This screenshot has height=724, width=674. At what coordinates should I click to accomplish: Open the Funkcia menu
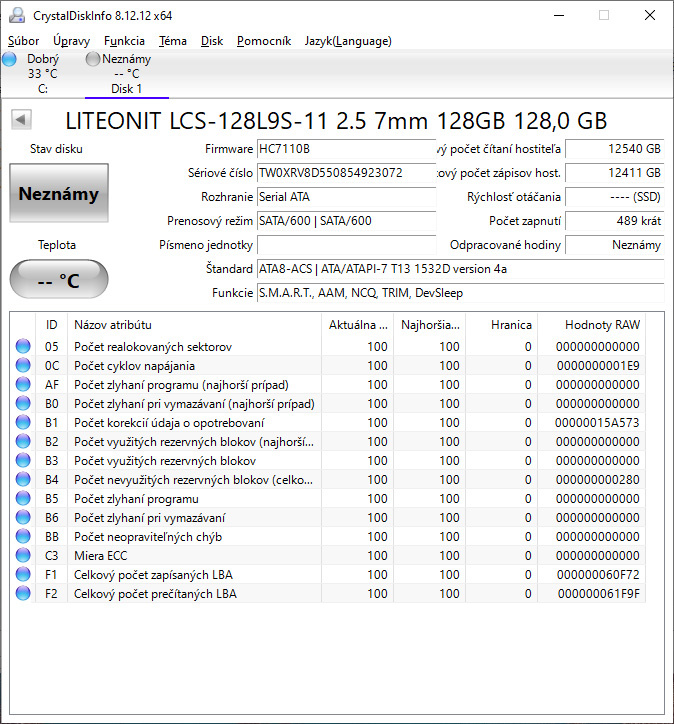(124, 41)
